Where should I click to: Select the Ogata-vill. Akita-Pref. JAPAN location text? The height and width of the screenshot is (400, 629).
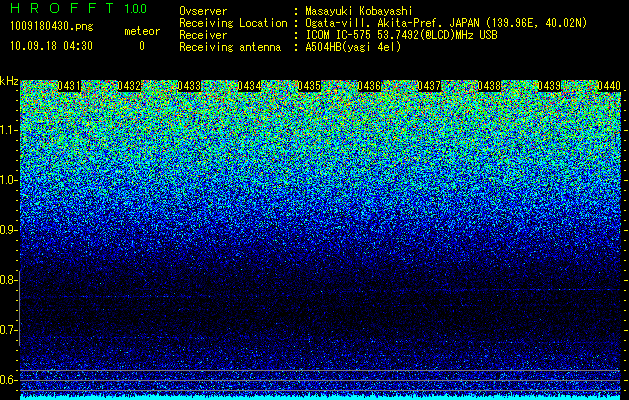[x=446, y=23]
